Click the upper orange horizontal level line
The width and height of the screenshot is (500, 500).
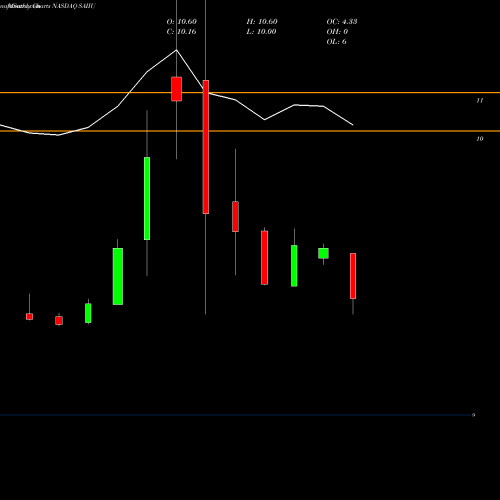(x=250, y=92)
